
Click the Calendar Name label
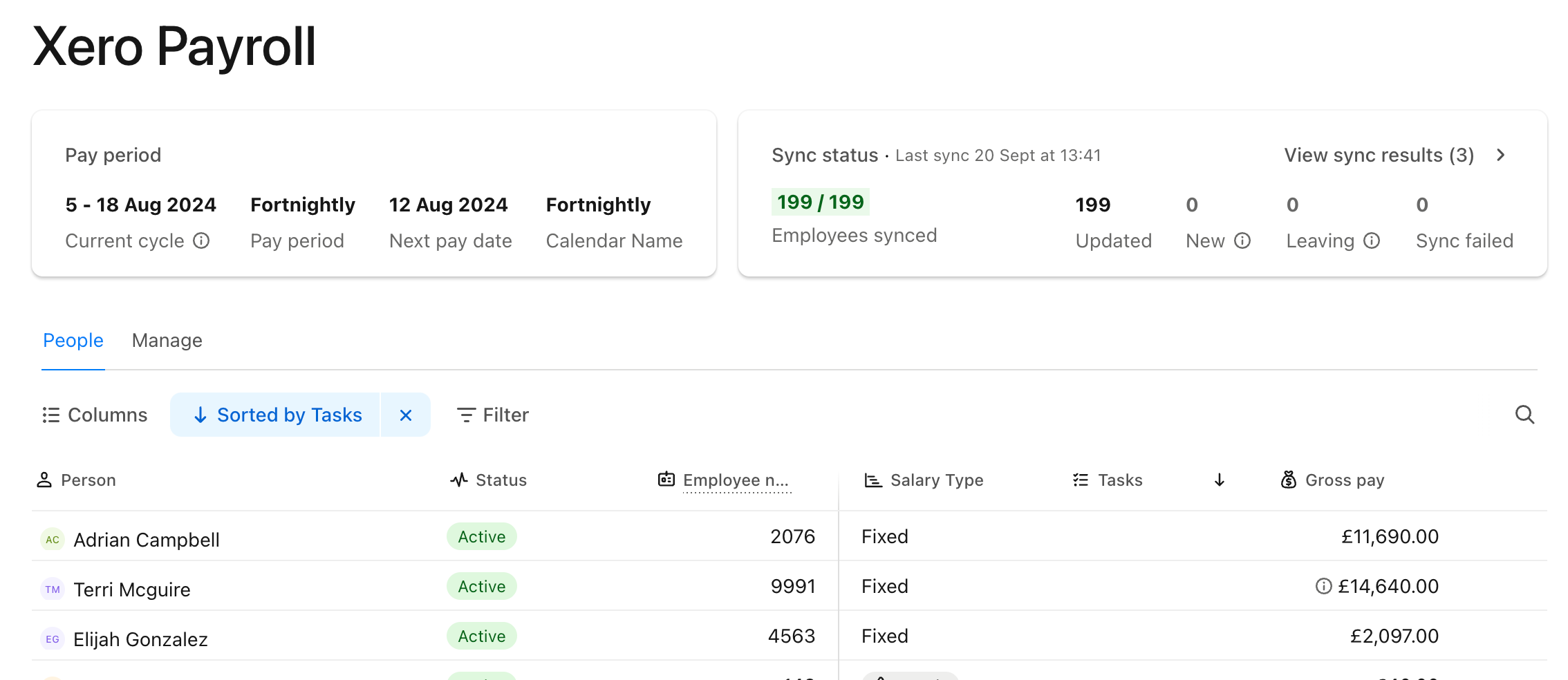(x=615, y=240)
